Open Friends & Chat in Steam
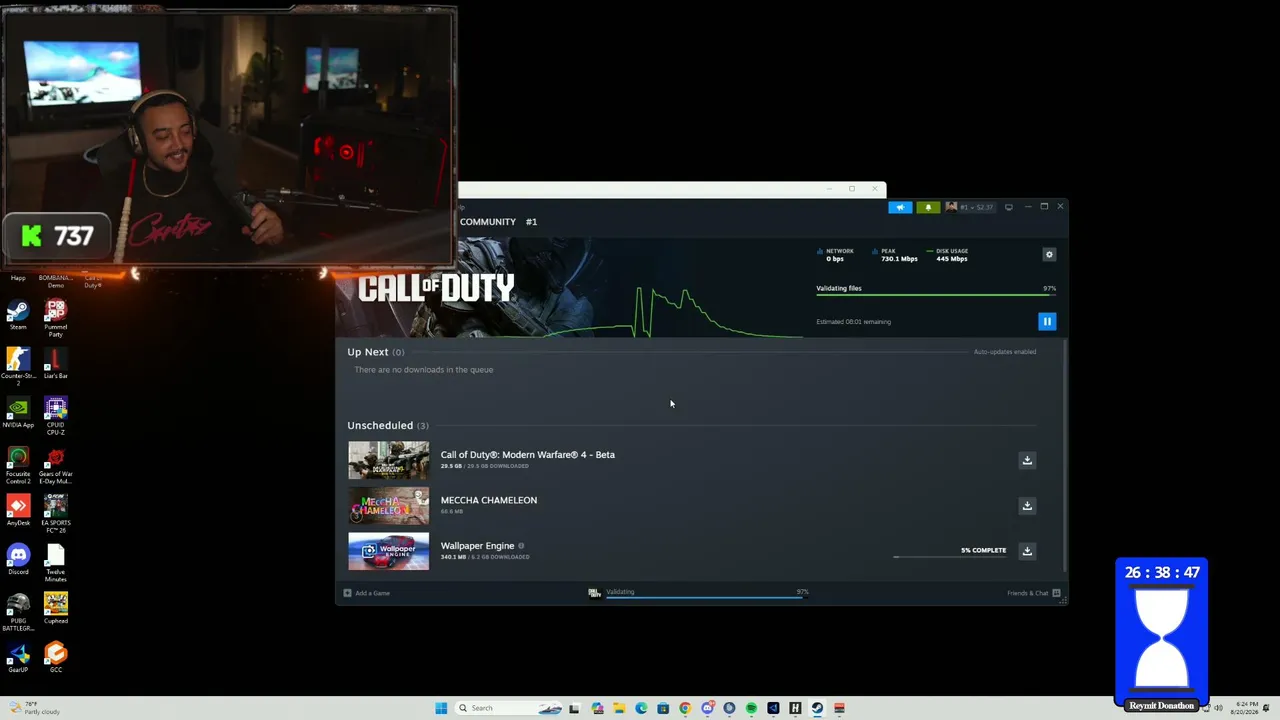This screenshot has height=720, width=1280. click(1034, 593)
